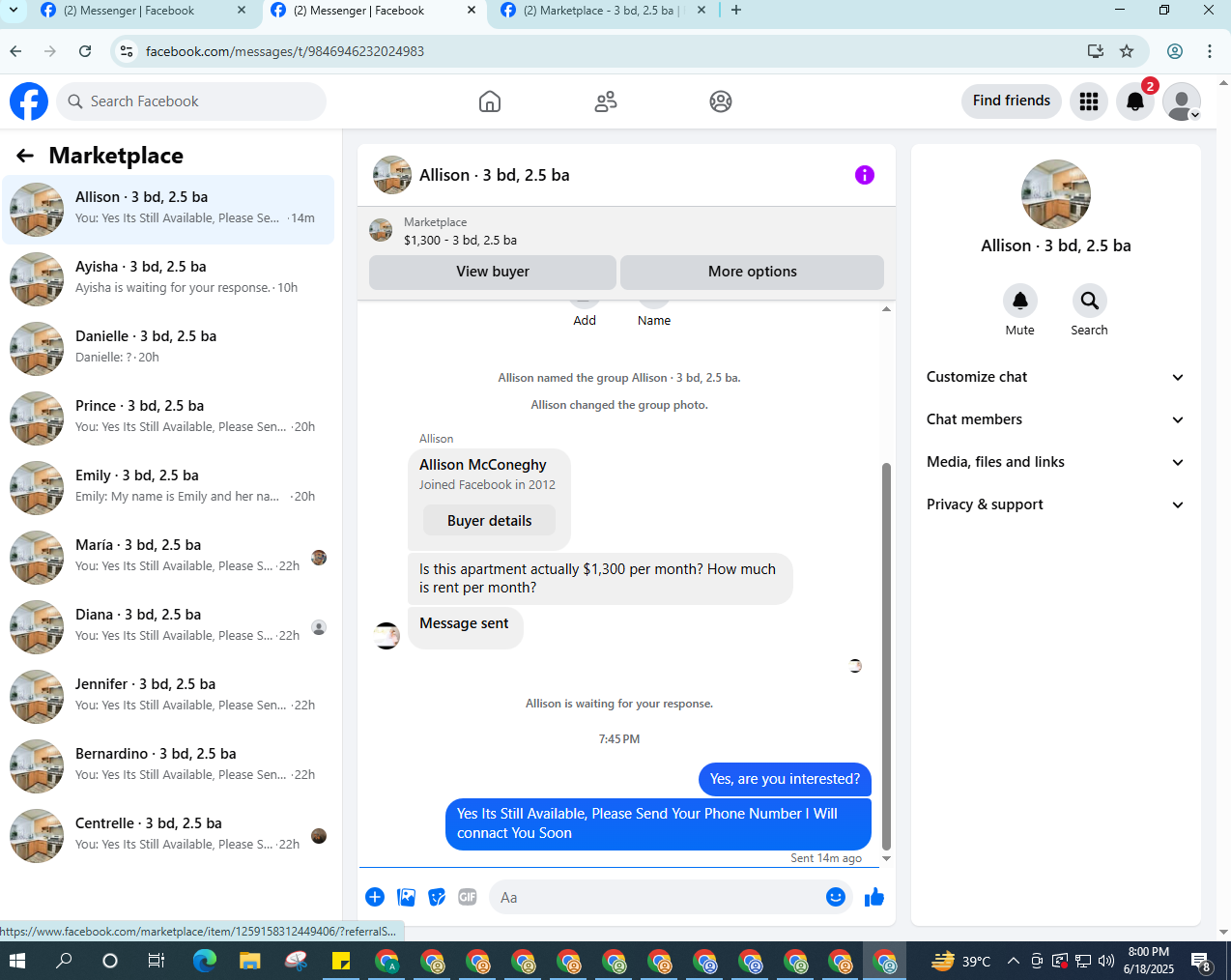Click the browser address bar URL

tap(285, 51)
